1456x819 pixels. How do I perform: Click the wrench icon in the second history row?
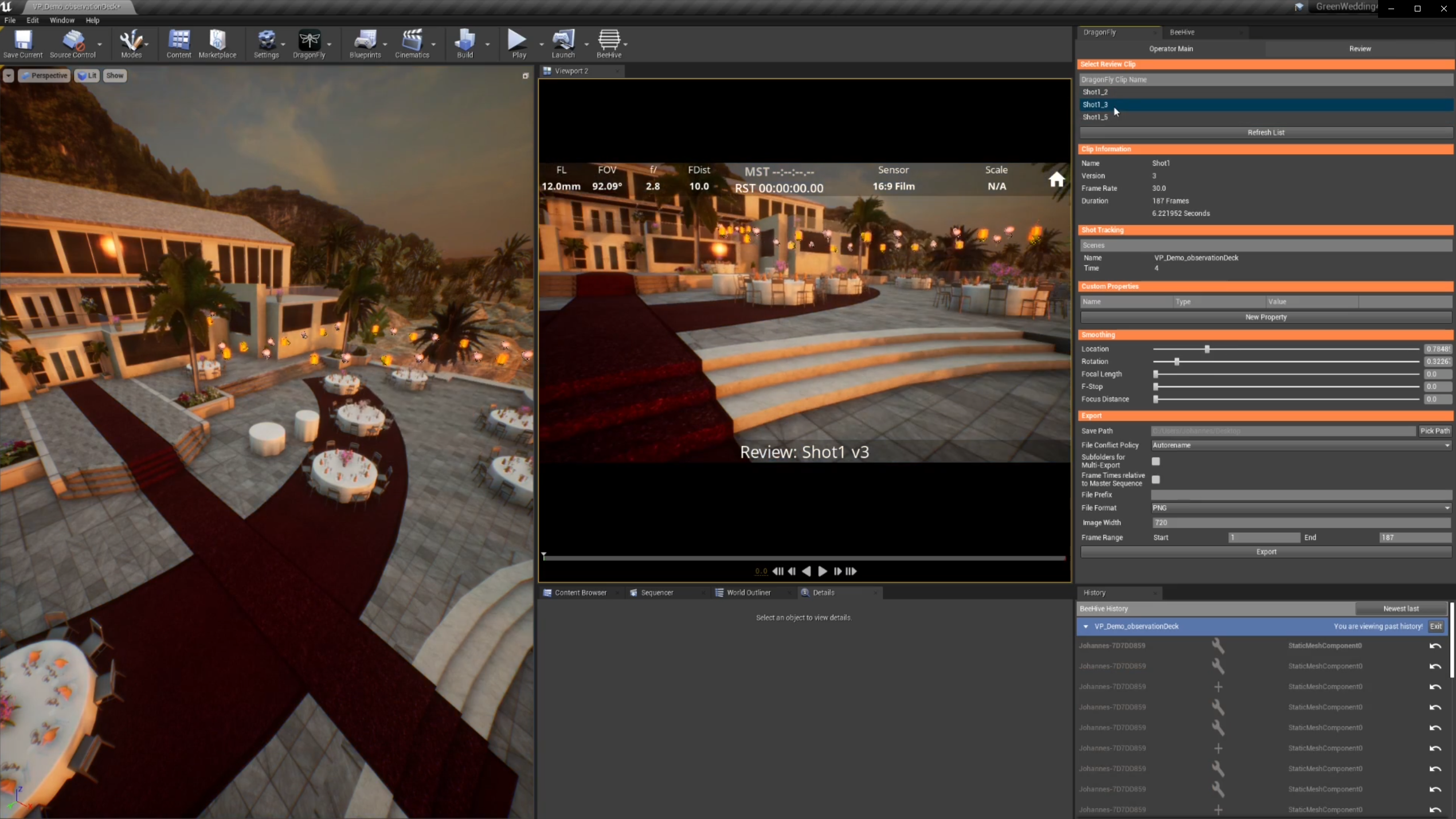click(1218, 666)
